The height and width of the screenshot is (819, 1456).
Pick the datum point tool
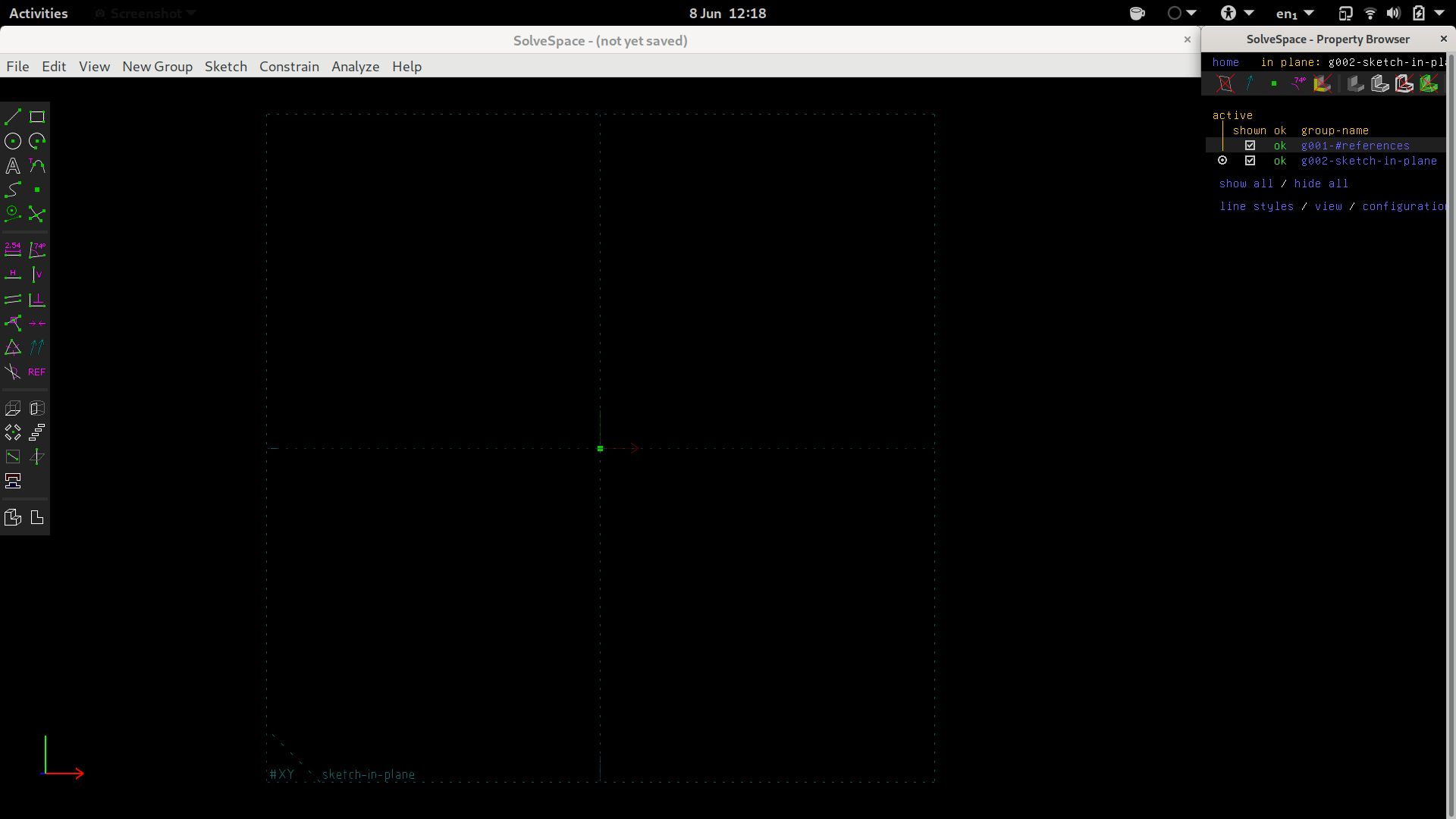(x=36, y=190)
